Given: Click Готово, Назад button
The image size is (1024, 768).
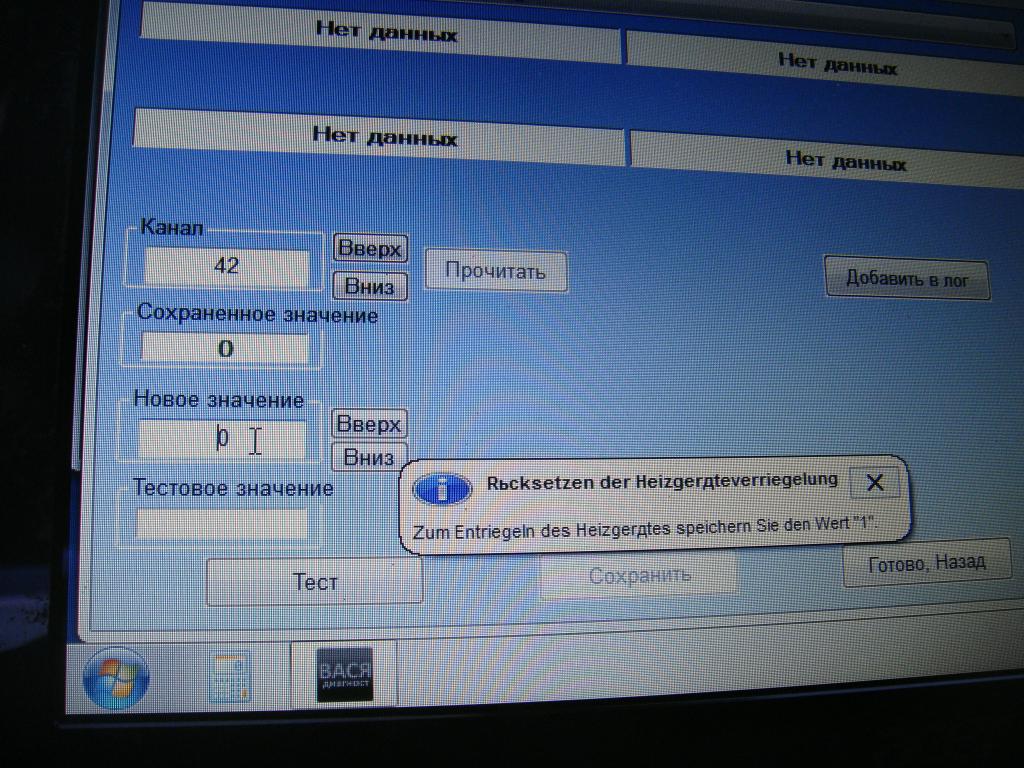Looking at the screenshot, I should (x=927, y=562).
